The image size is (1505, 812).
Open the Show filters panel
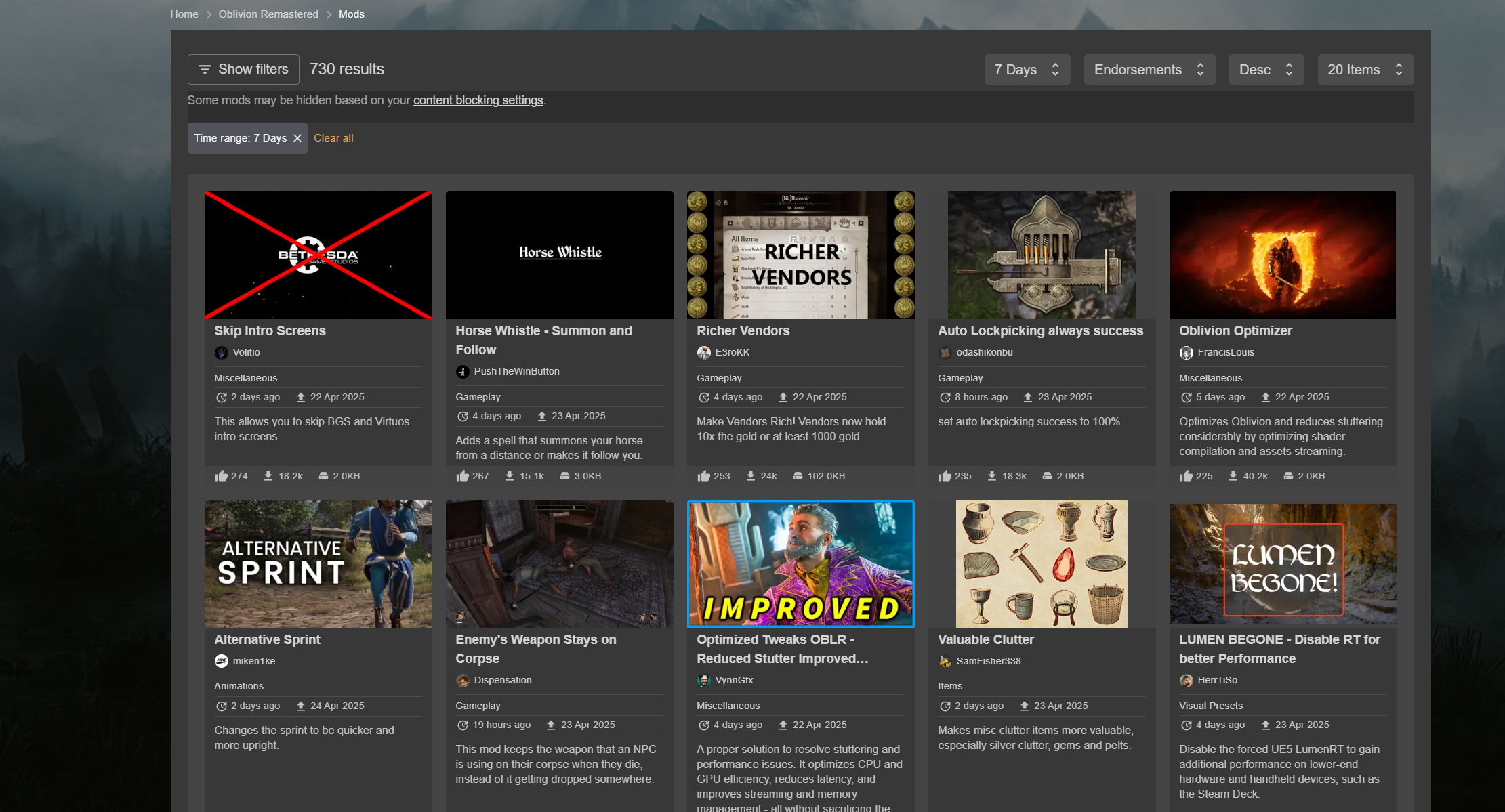243,69
